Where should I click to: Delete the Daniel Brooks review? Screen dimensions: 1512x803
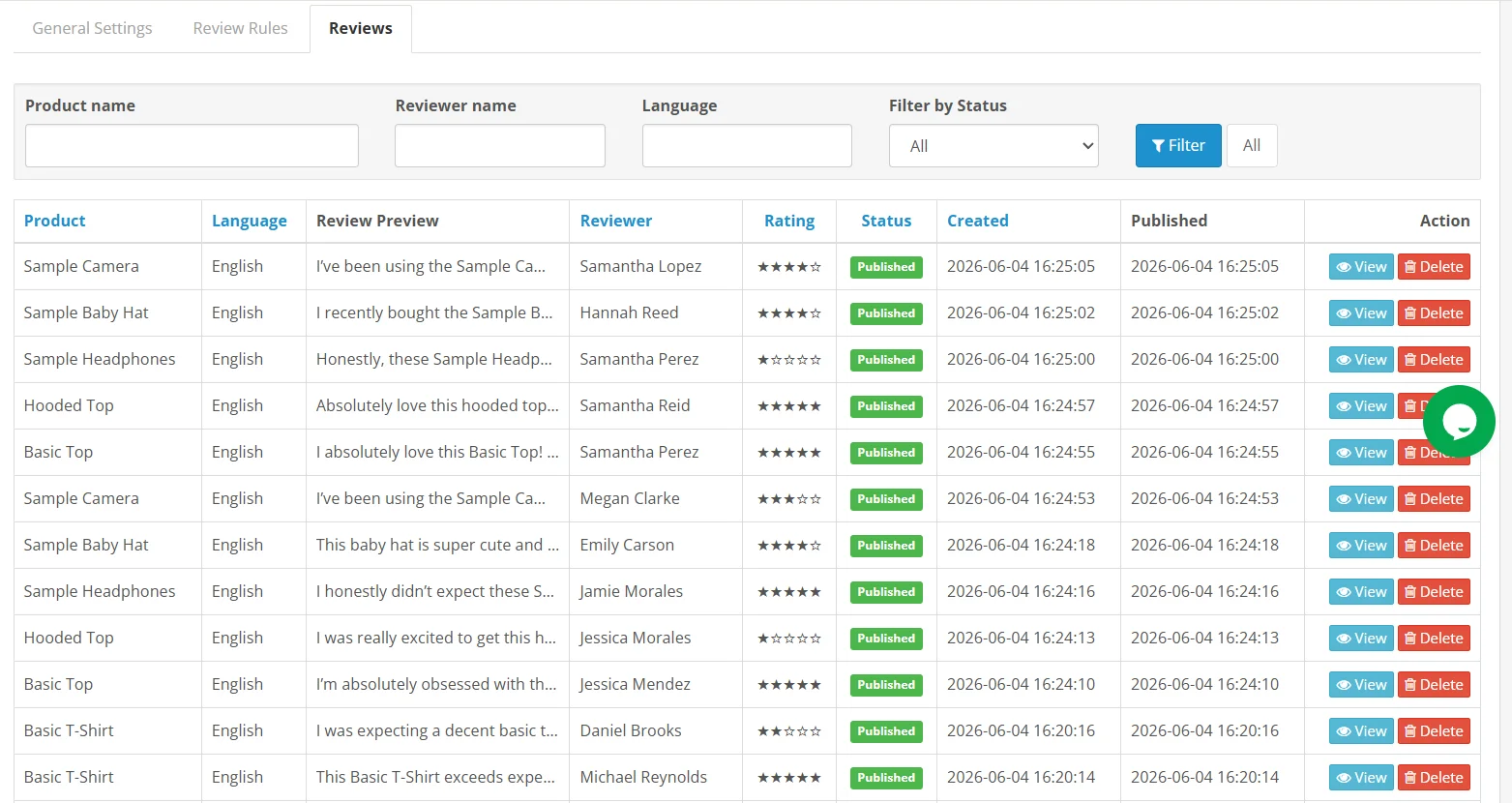click(1434, 731)
